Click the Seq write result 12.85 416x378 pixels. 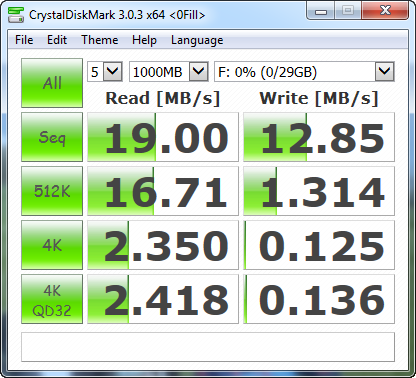(x=319, y=137)
